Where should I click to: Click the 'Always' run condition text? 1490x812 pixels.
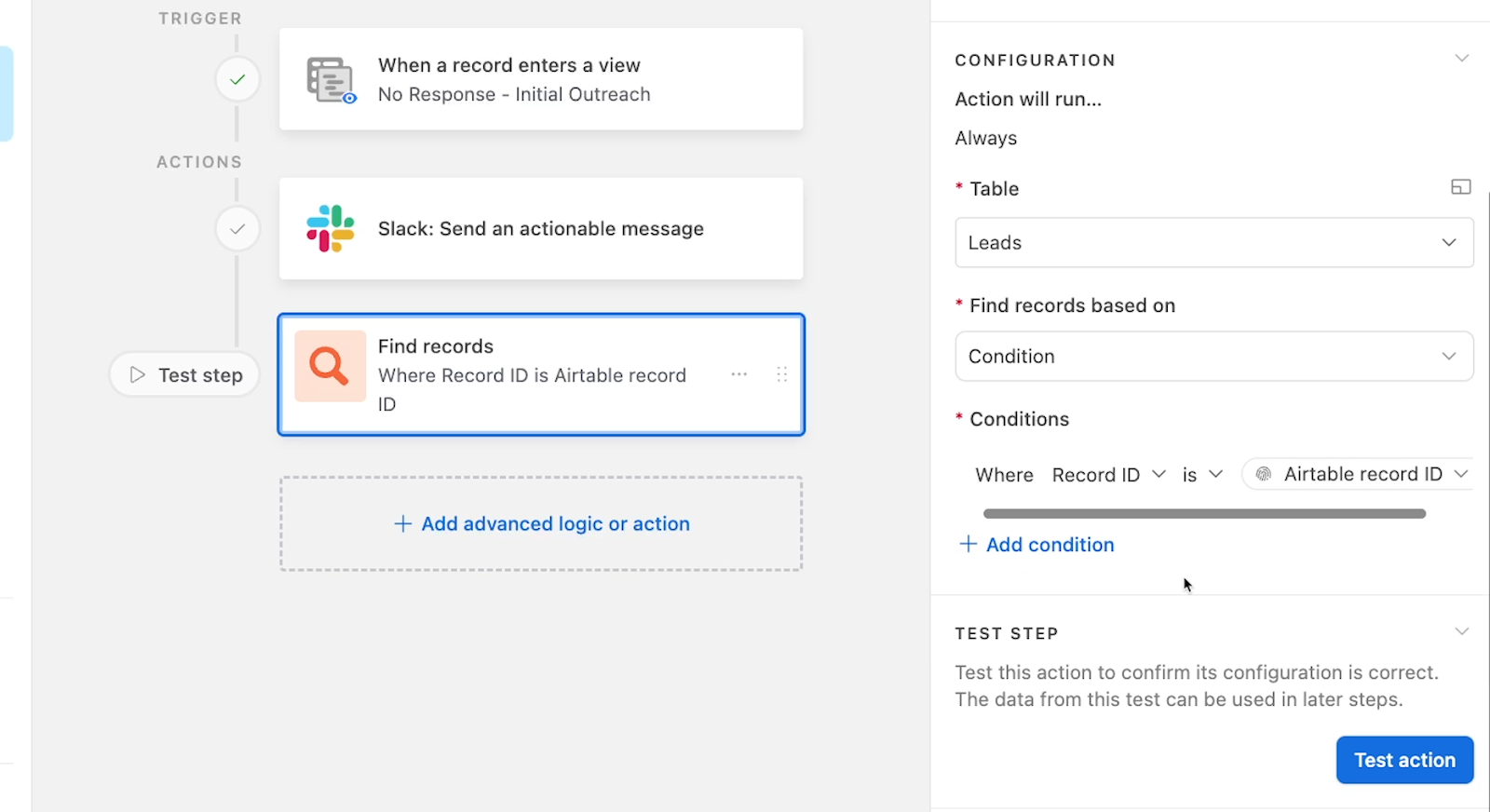point(985,138)
